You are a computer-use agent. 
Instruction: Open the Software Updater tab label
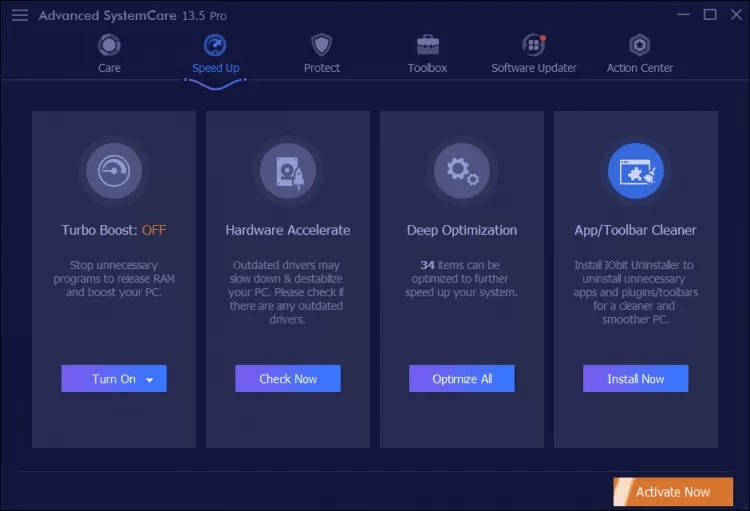click(534, 68)
